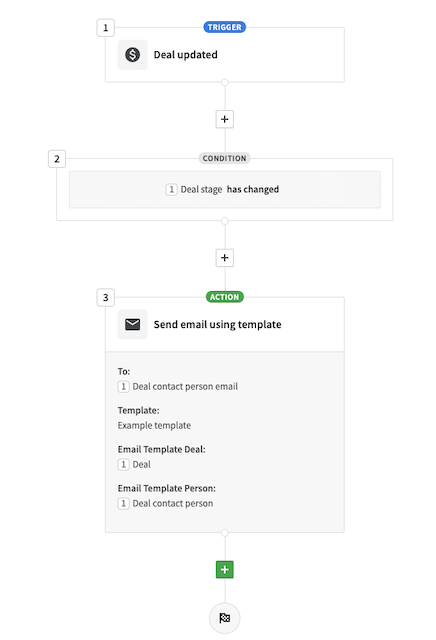The height and width of the screenshot is (640, 436).
Task: Click the green ACTION label
Action: (x=225, y=297)
